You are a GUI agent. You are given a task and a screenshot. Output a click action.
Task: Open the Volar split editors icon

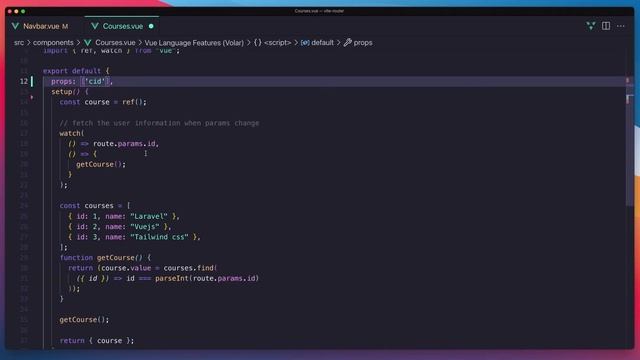[x=591, y=26]
